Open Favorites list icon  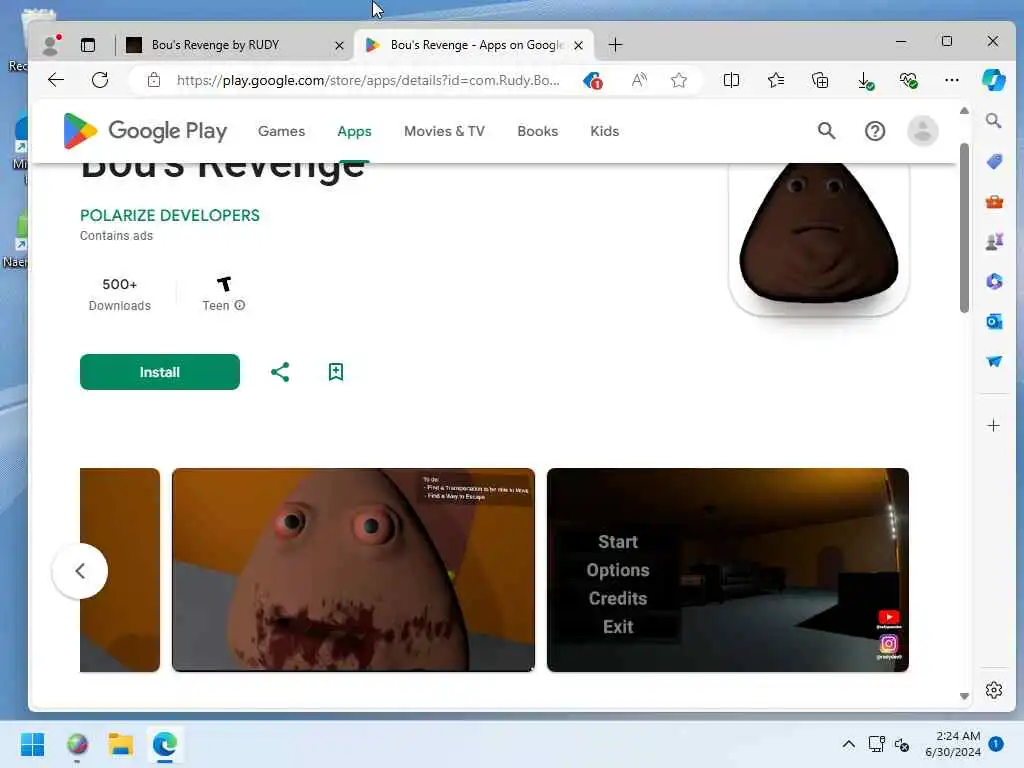[x=776, y=80]
